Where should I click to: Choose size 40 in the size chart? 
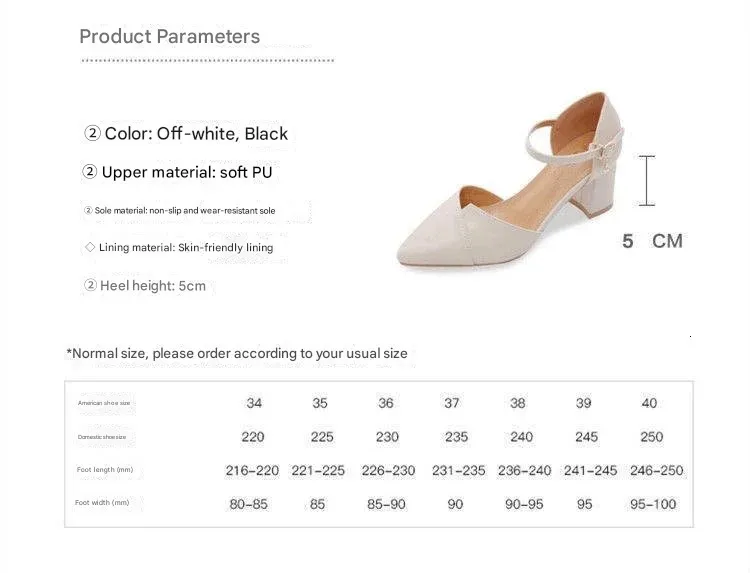(x=650, y=403)
